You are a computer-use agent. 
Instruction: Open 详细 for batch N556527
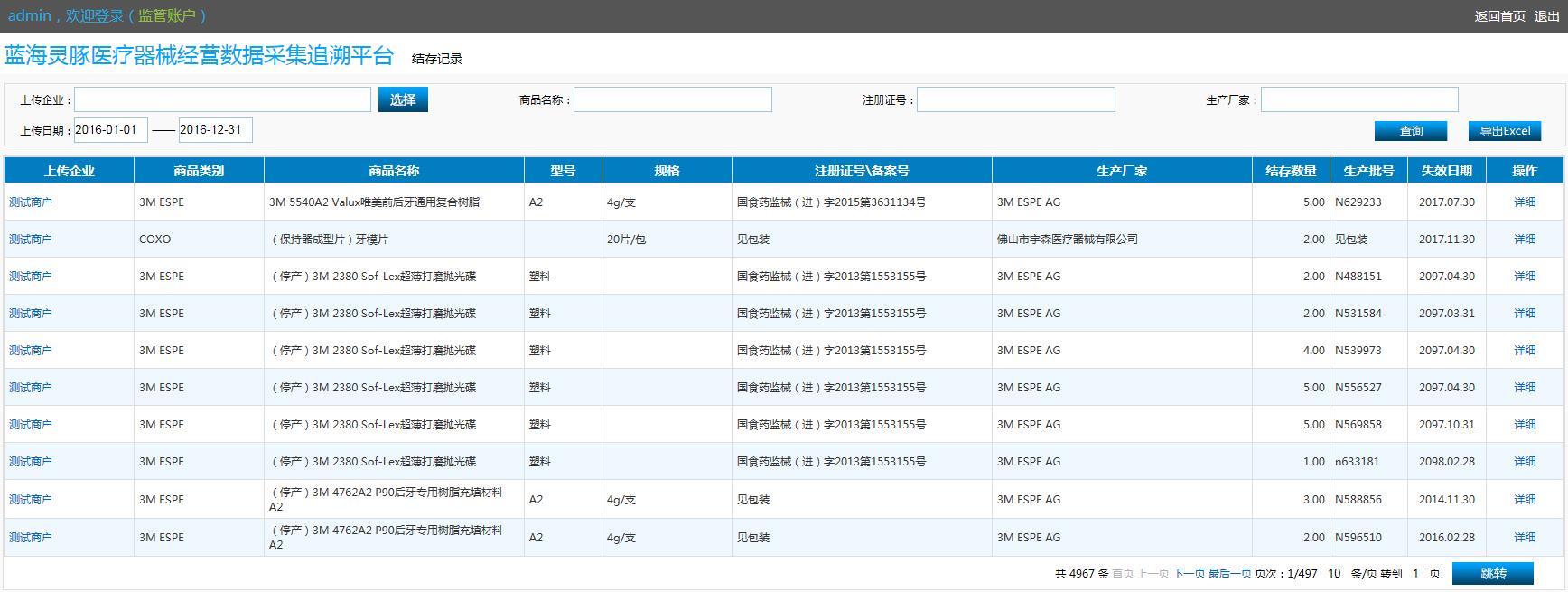[x=1525, y=388]
